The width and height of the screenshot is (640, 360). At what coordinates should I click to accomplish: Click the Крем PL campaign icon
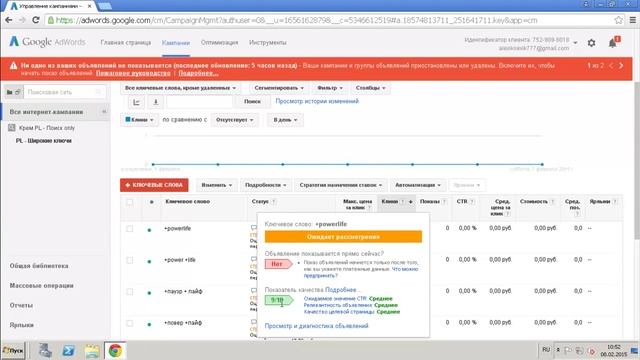tap(12, 128)
